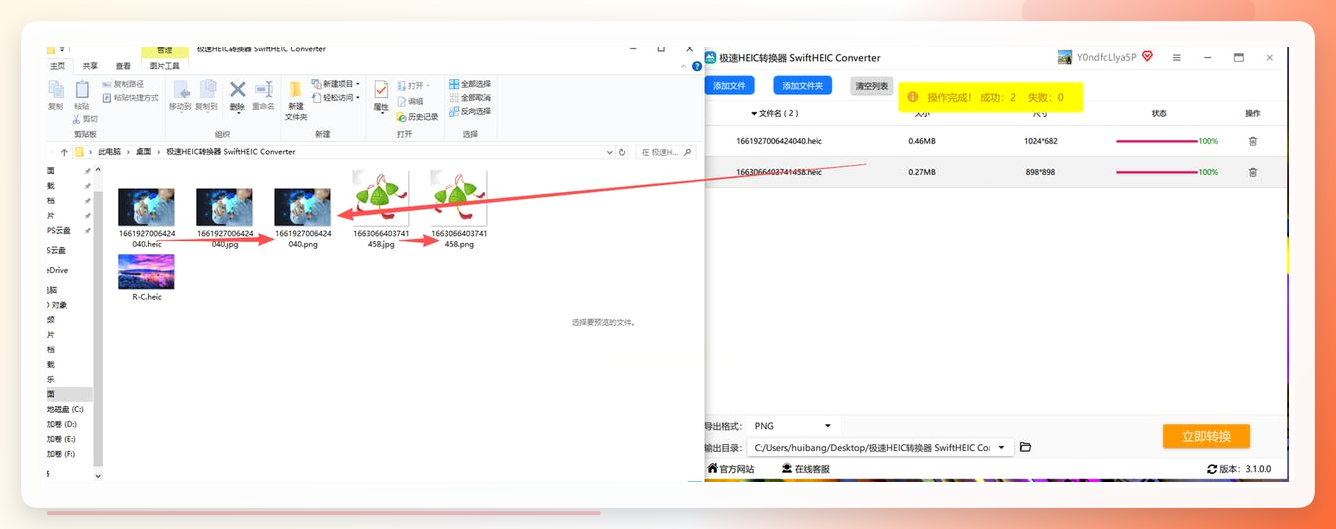Click the orange Convert Now button
Viewport: 1336px width, 529px height.
click(x=1206, y=436)
